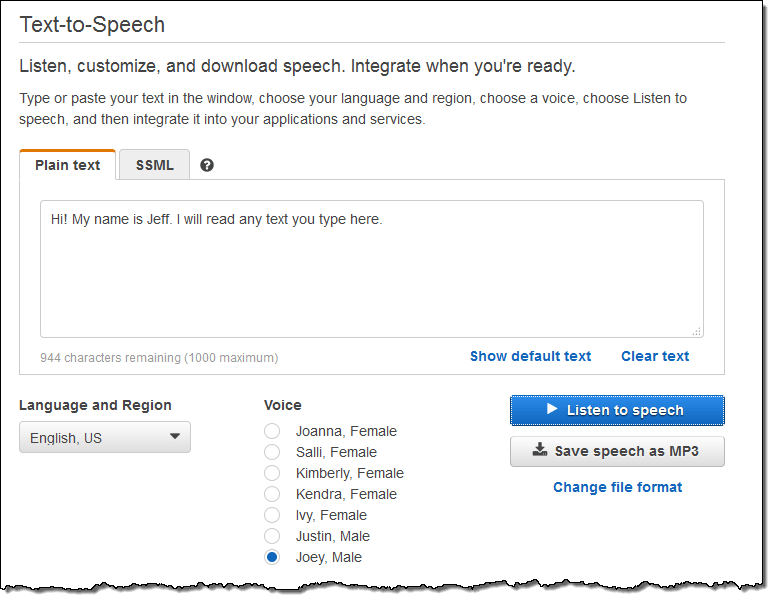
Task: Switch to the SSML tab
Action: (x=154, y=165)
